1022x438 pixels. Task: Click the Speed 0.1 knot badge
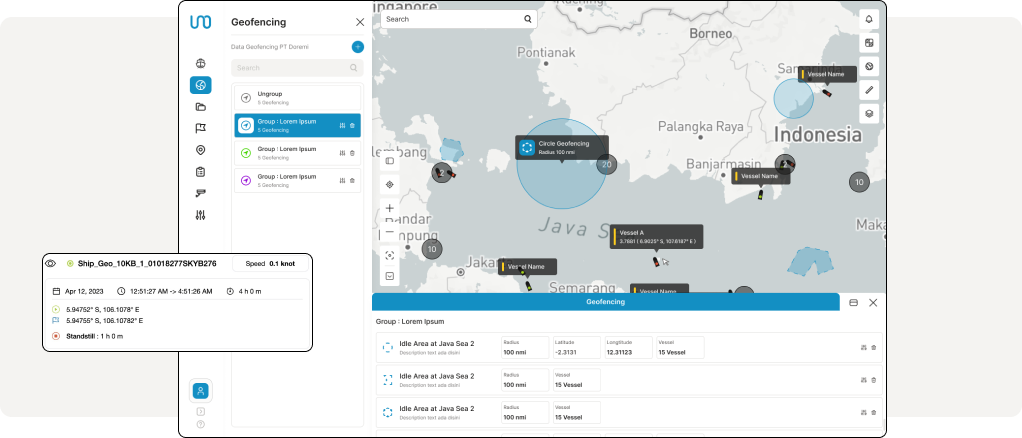point(270,264)
